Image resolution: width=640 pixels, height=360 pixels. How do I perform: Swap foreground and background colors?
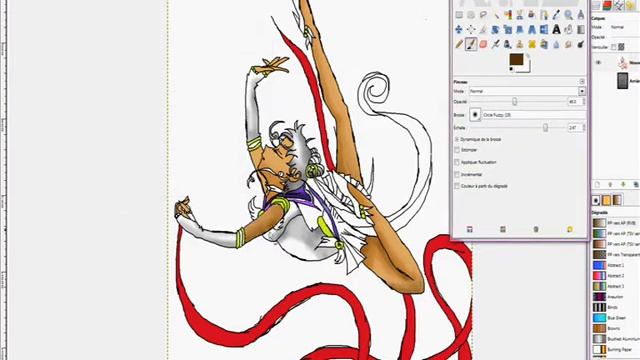pos(528,56)
